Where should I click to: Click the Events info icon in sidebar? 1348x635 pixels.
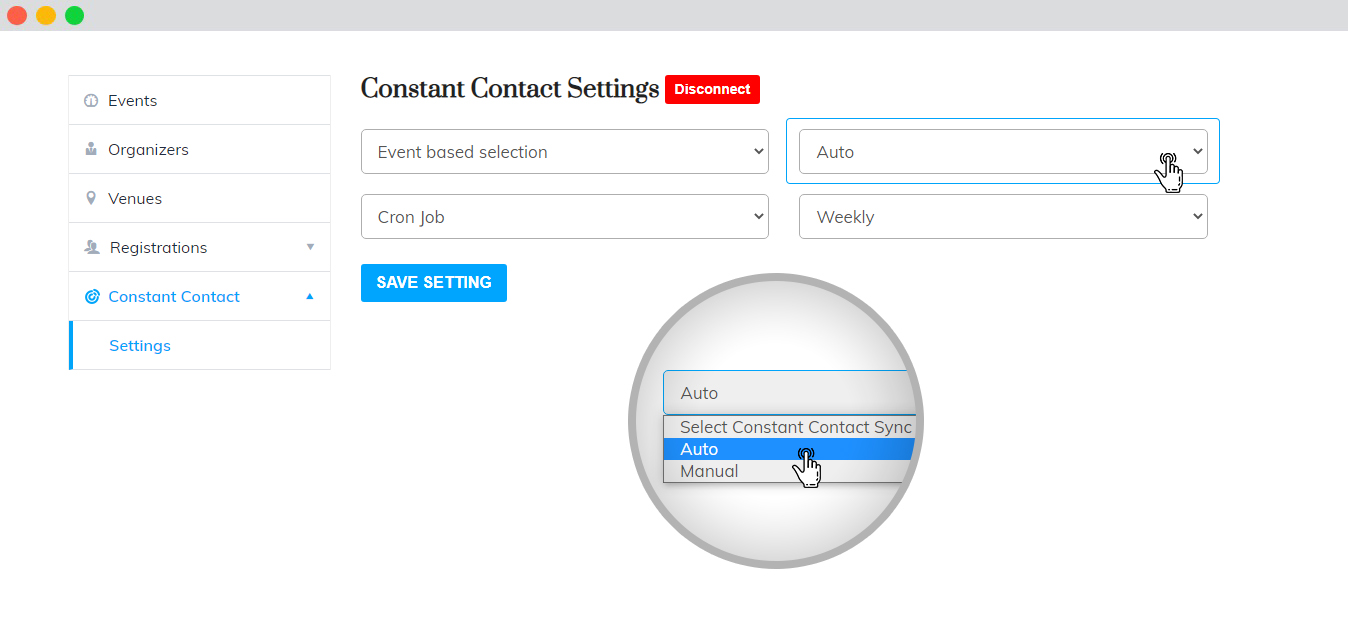click(x=91, y=101)
